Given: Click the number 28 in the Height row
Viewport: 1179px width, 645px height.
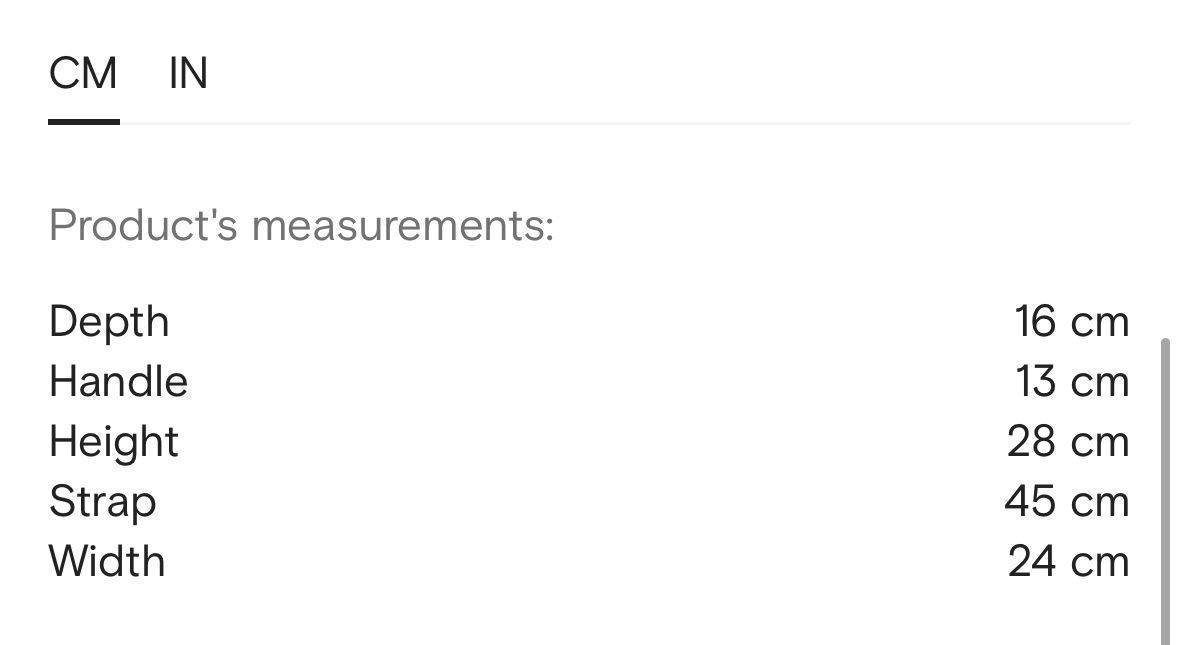Looking at the screenshot, I should [1031, 442].
